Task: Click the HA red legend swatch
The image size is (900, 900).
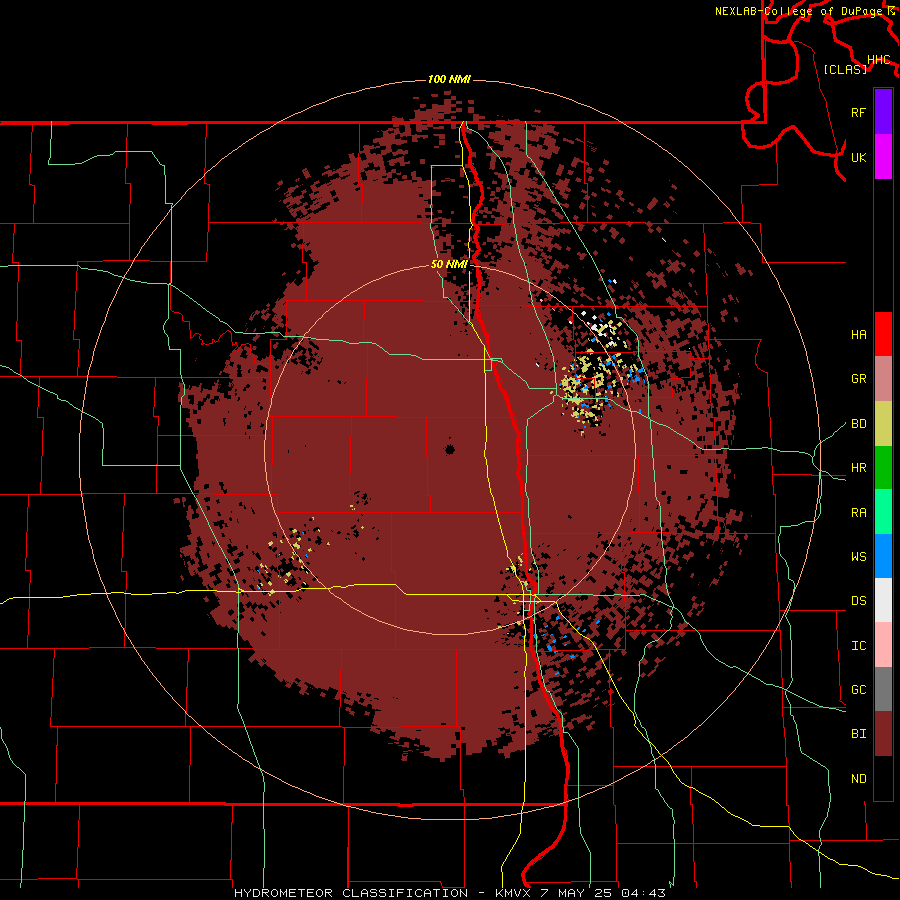Action: [883, 334]
